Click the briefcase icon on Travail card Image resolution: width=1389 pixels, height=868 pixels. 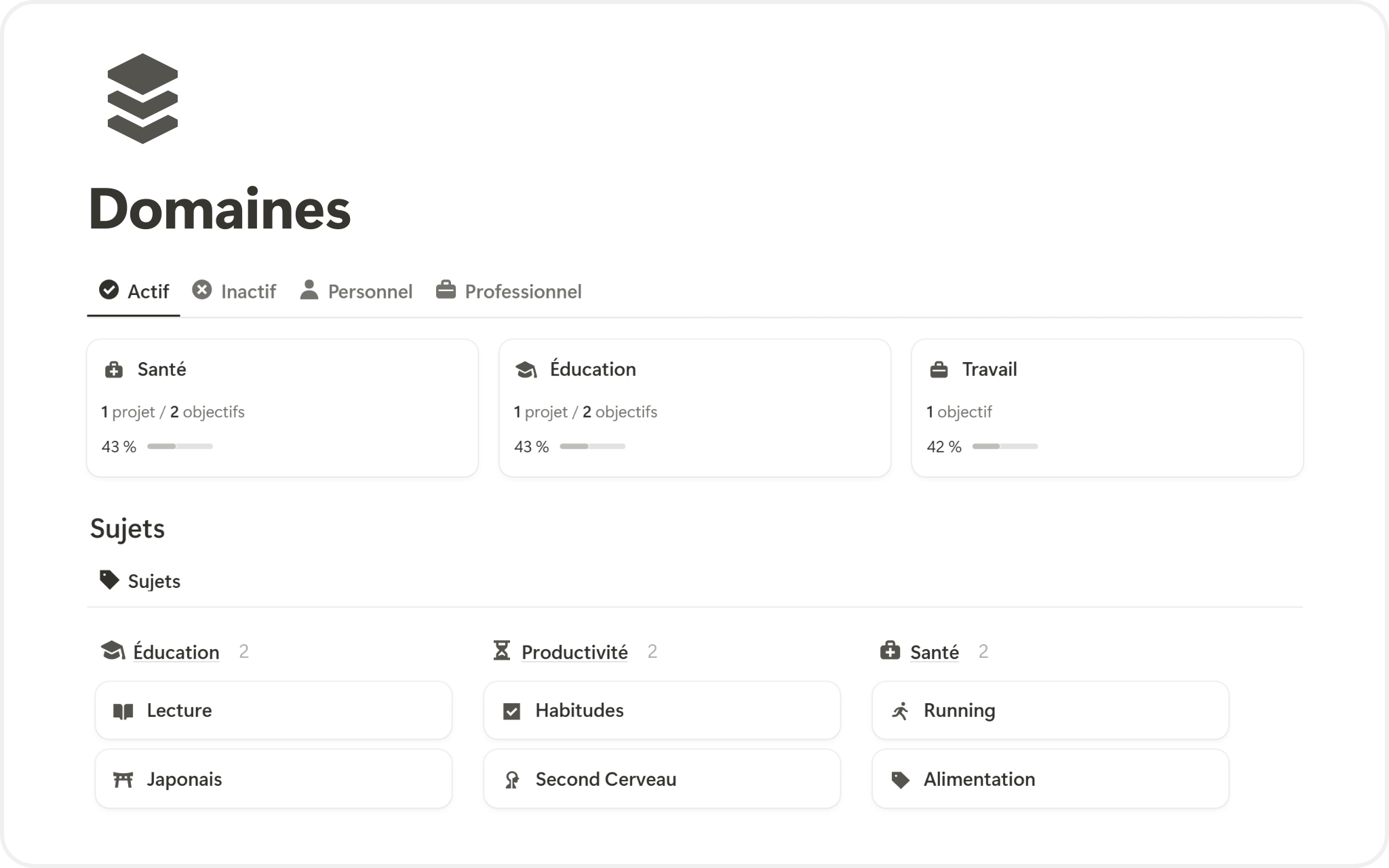pos(939,370)
